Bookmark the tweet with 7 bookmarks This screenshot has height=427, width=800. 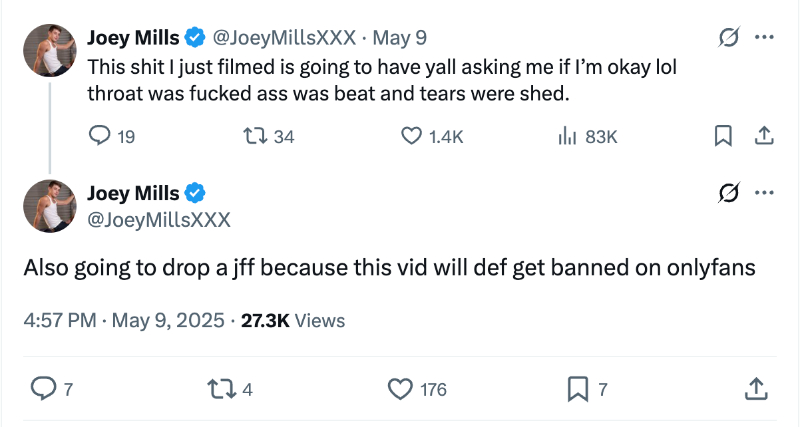click(578, 389)
